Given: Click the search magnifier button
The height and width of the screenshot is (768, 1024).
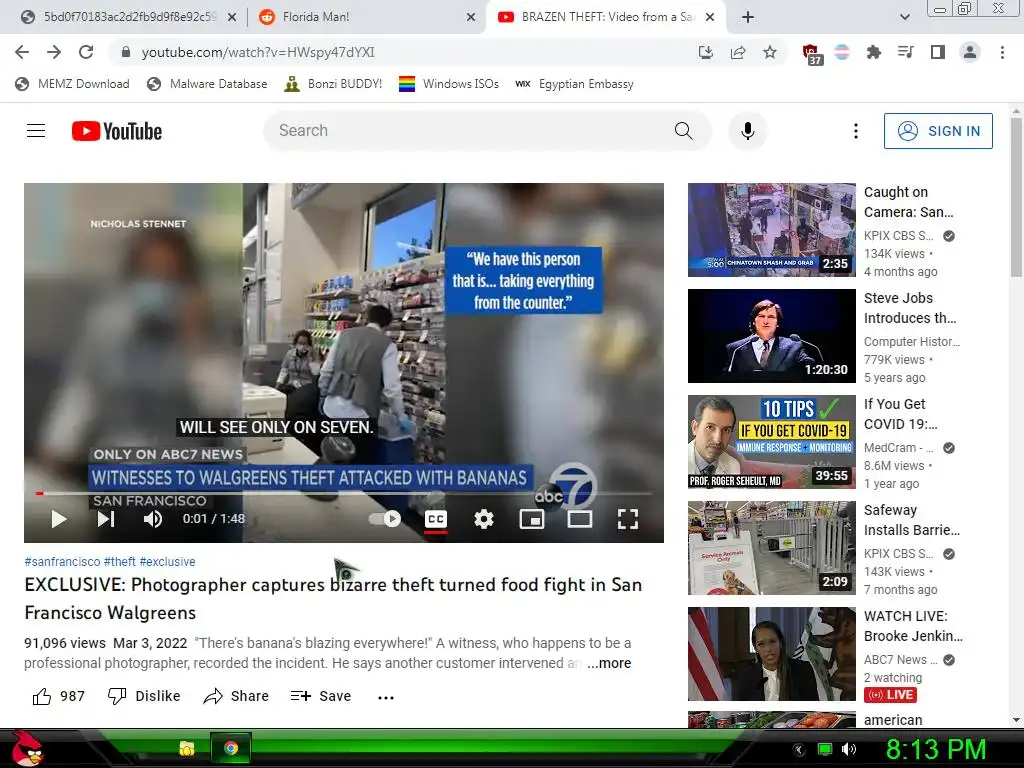Looking at the screenshot, I should [x=684, y=131].
